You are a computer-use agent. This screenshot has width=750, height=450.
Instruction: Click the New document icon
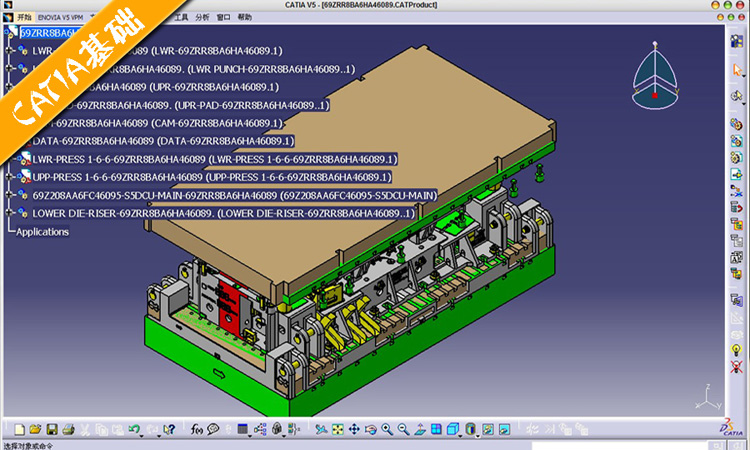coord(19,430)
